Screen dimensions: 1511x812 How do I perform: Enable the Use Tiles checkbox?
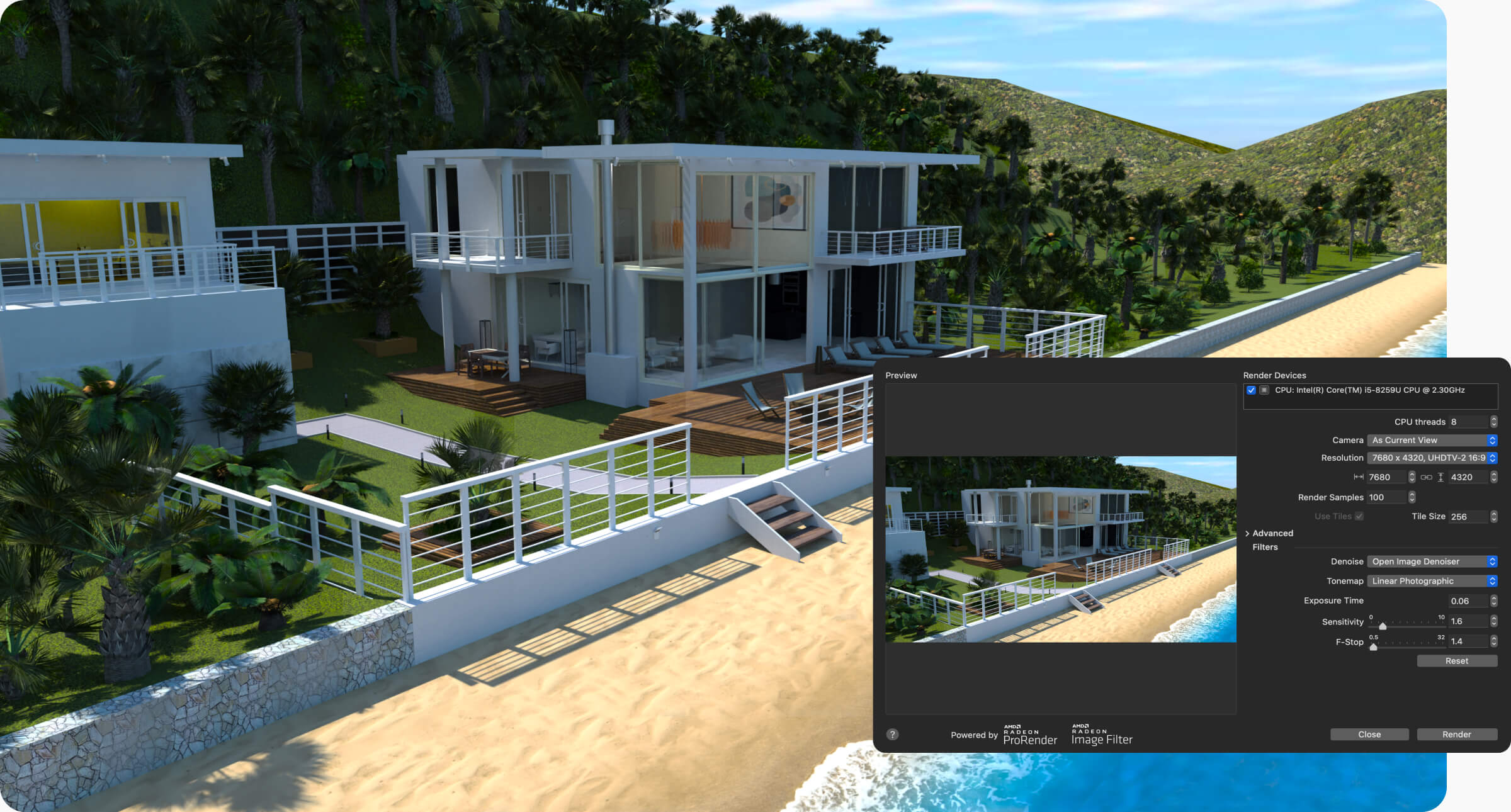1359,516
